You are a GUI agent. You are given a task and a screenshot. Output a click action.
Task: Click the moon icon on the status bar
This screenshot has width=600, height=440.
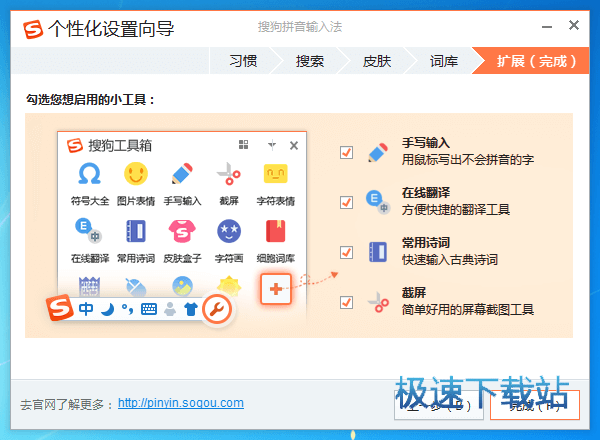tap(108, 309)
